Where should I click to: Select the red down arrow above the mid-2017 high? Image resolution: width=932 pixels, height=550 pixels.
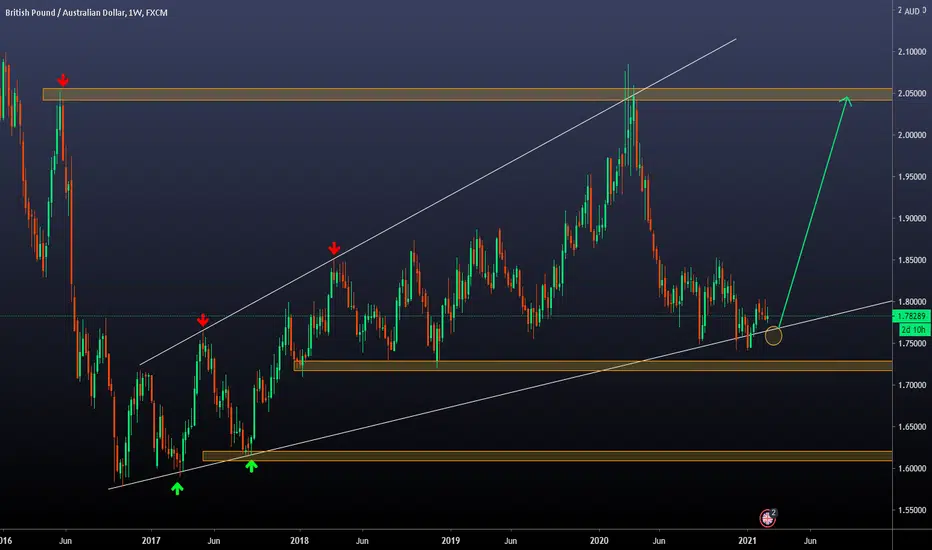(203, 320)
